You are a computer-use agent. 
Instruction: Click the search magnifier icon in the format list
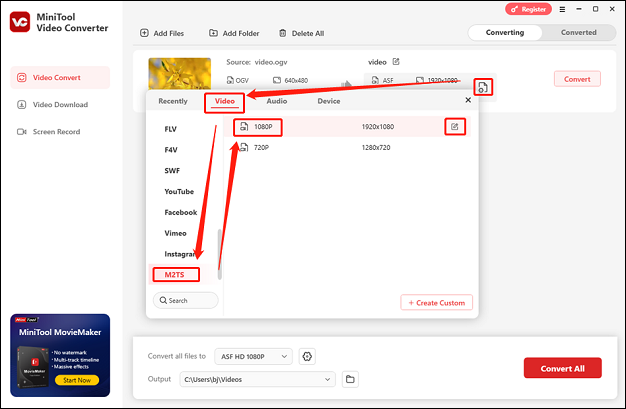pos(163,300)
